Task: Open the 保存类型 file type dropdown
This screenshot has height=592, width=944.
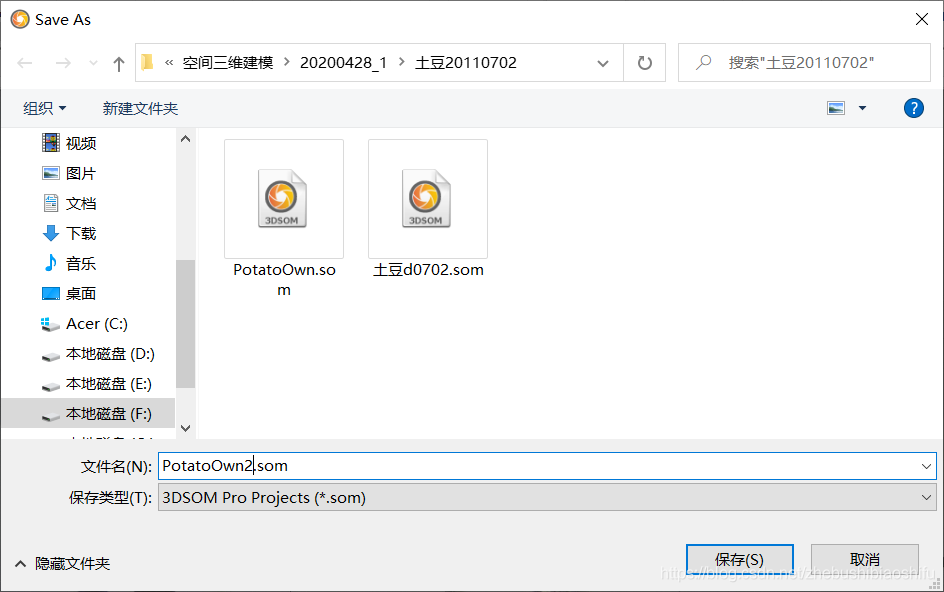Action: [x=547, y=498]
